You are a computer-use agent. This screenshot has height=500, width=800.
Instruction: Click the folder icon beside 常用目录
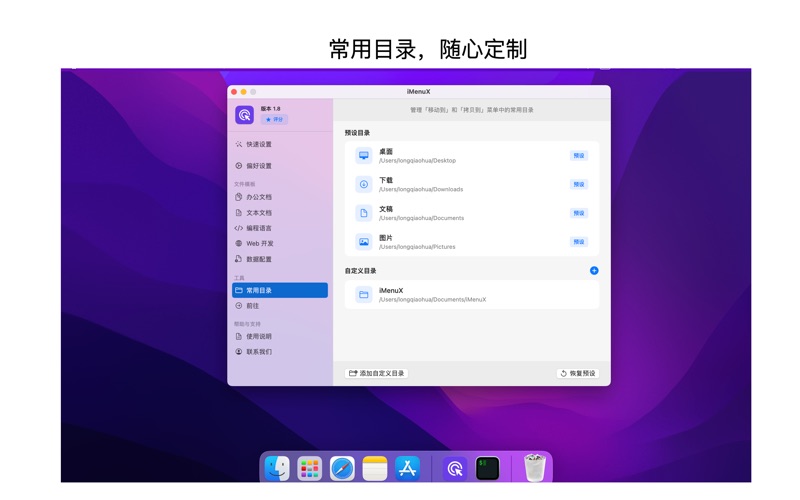coord(238,290)
